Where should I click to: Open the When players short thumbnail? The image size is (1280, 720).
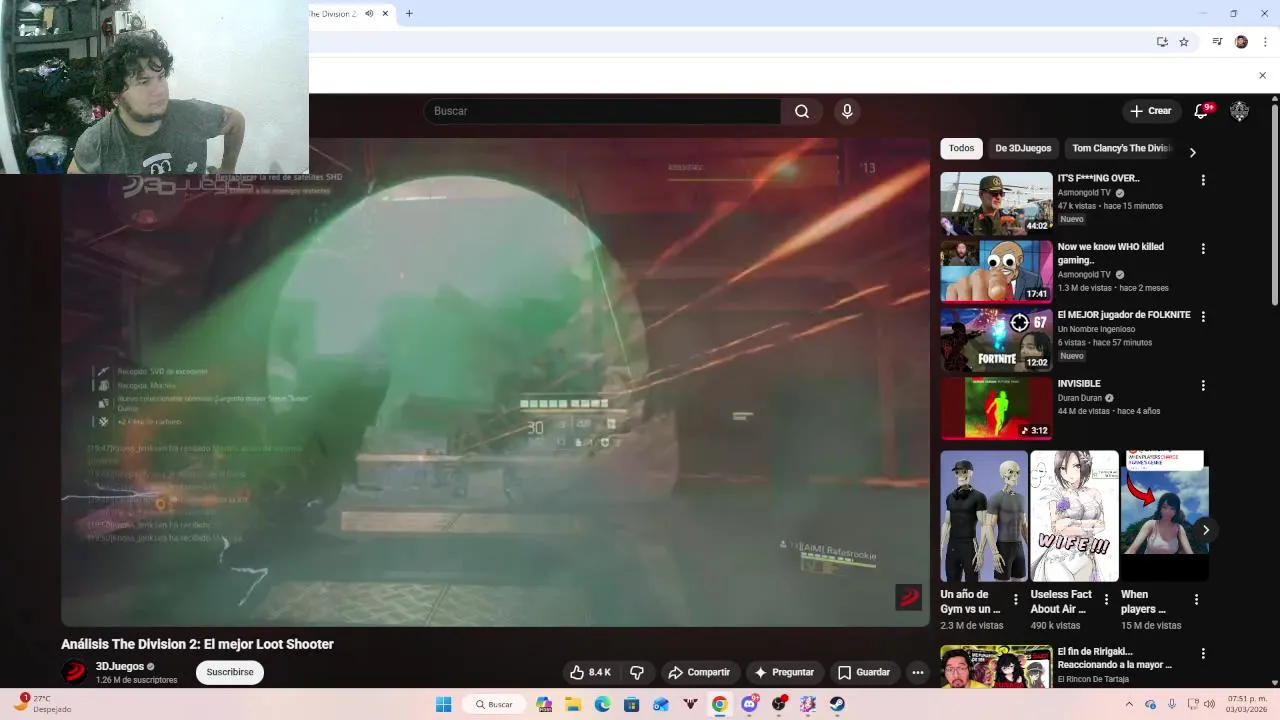click(1164, 516)
